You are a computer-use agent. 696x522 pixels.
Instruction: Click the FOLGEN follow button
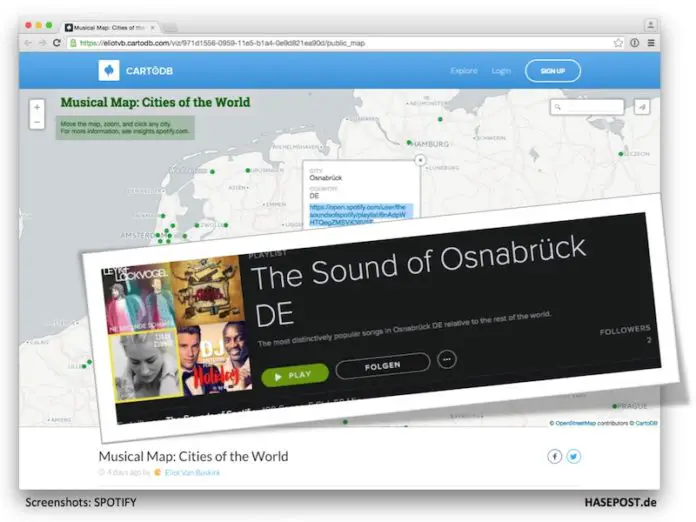coord(383,366)
